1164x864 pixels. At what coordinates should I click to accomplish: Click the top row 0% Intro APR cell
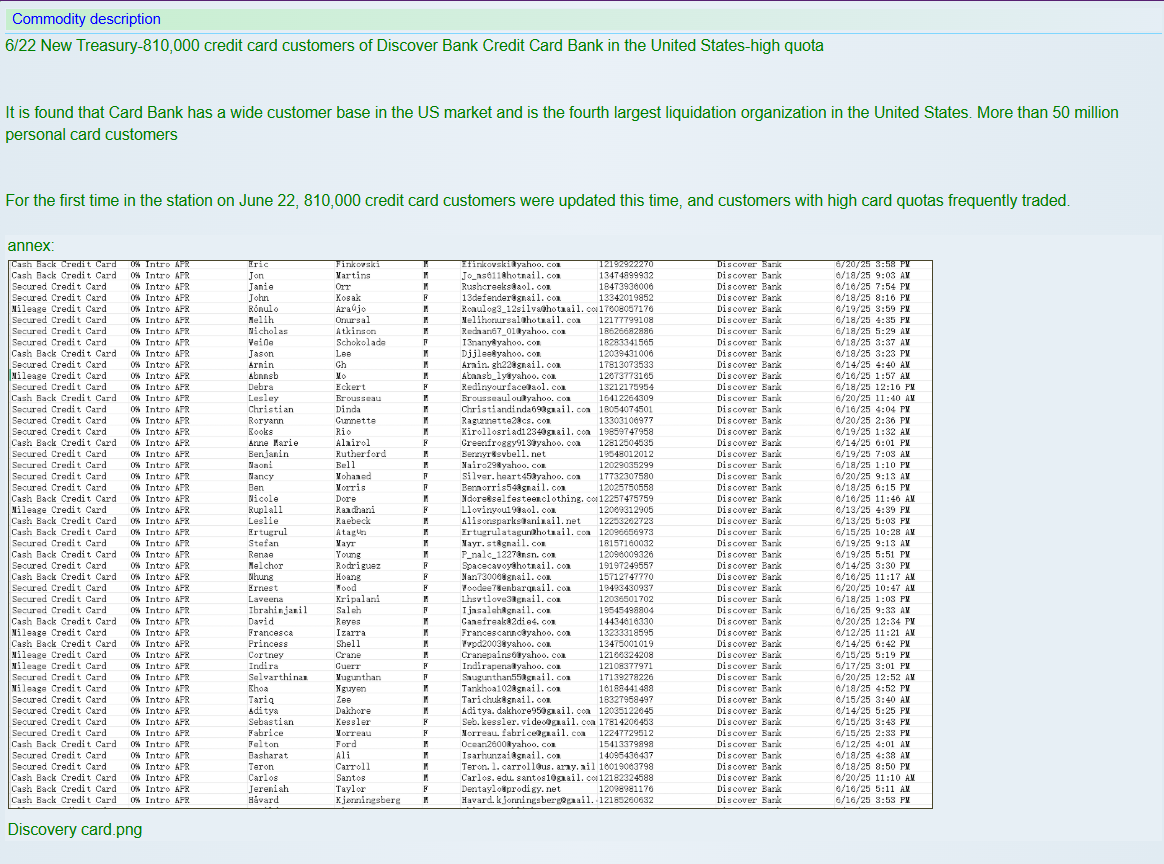point(159,265)
